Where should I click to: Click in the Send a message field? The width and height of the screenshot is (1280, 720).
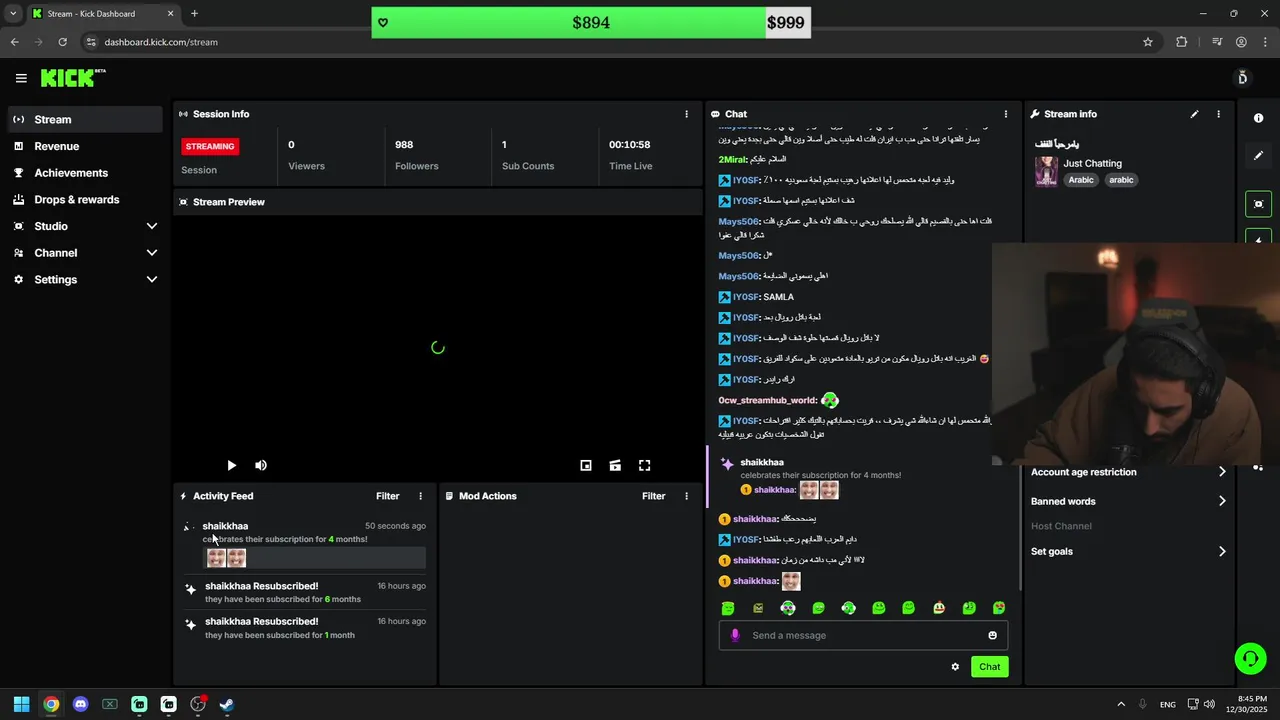click(x=864, y=635)
